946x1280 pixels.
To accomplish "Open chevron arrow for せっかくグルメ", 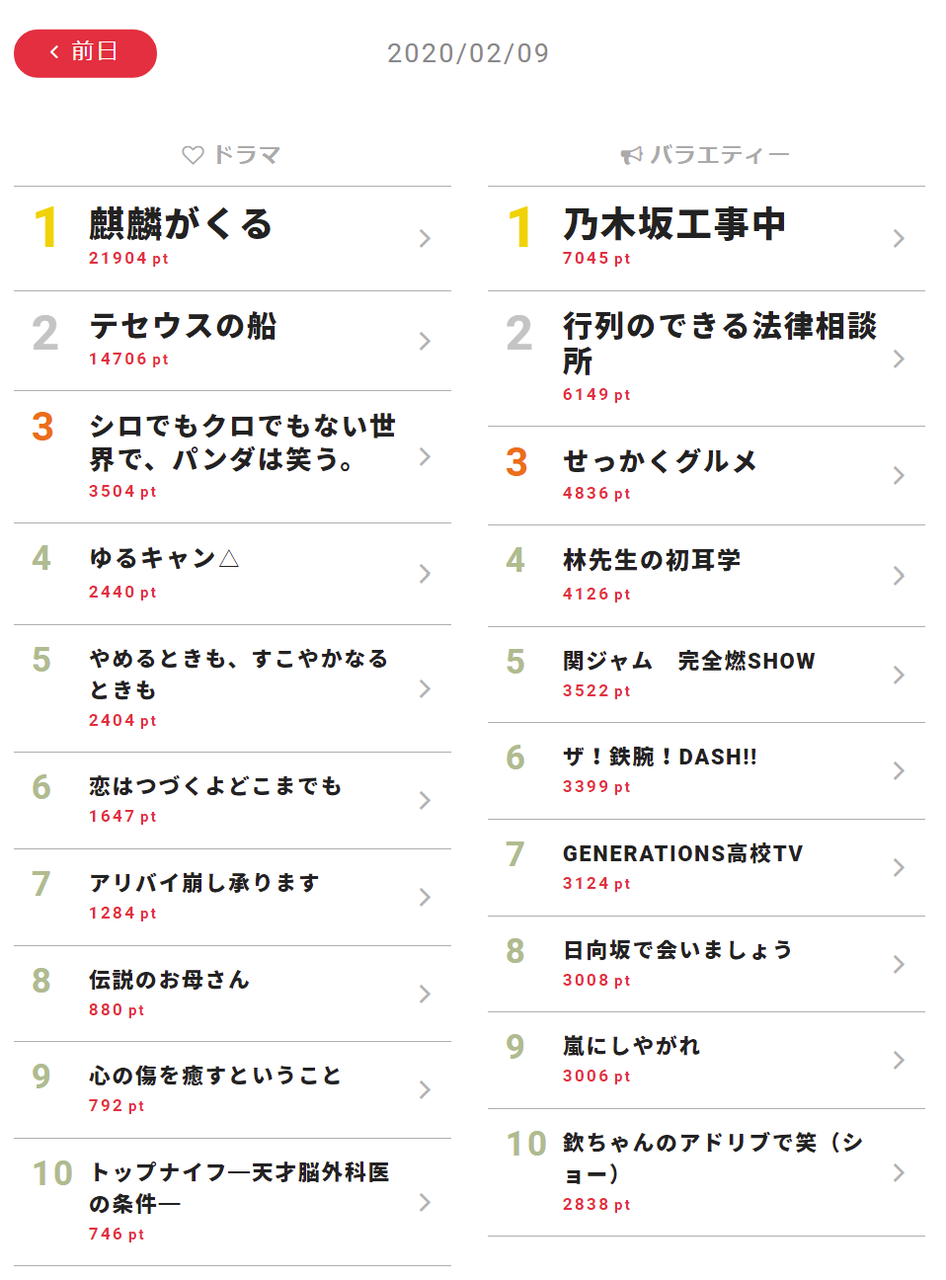I will pyautogui.click(x=899, y=475).
